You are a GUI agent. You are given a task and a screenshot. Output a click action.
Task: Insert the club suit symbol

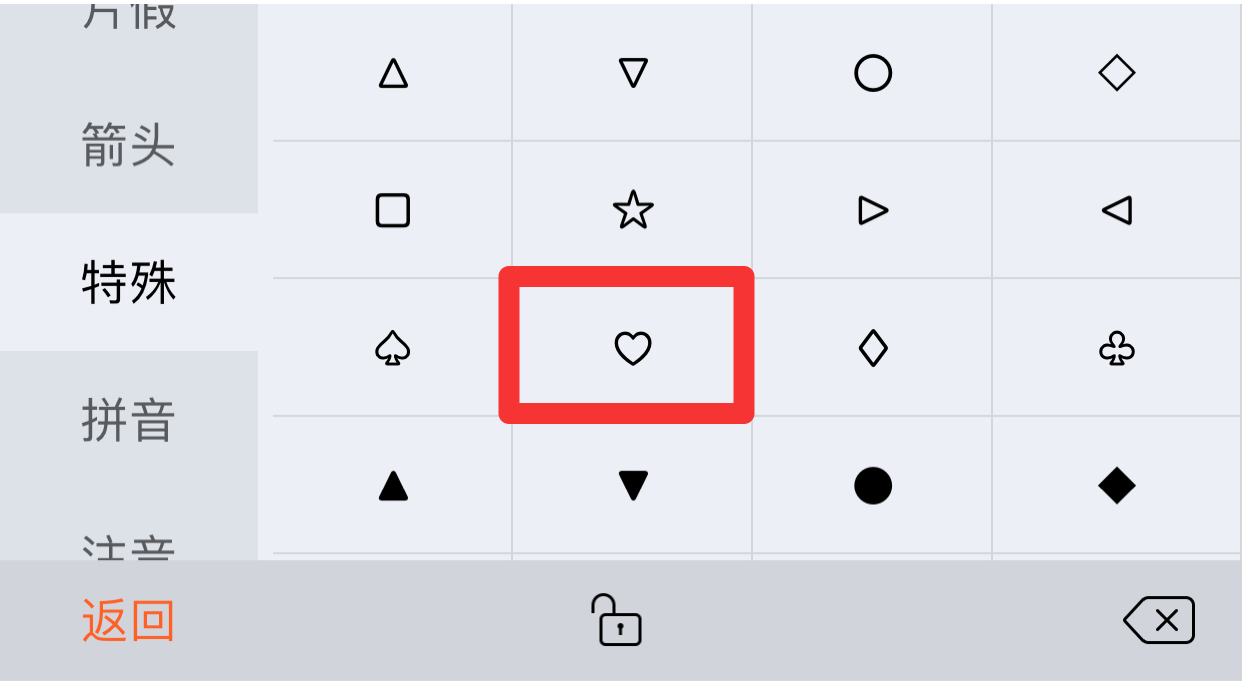point(1116,348)
